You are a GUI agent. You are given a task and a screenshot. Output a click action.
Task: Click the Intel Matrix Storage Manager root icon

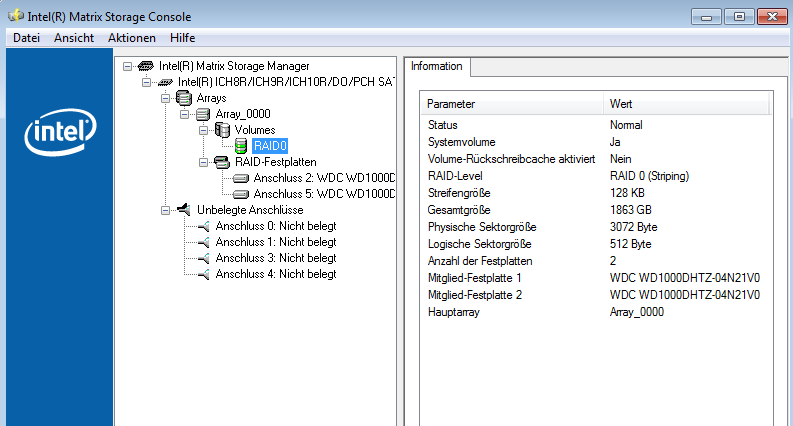coord(146,66)
